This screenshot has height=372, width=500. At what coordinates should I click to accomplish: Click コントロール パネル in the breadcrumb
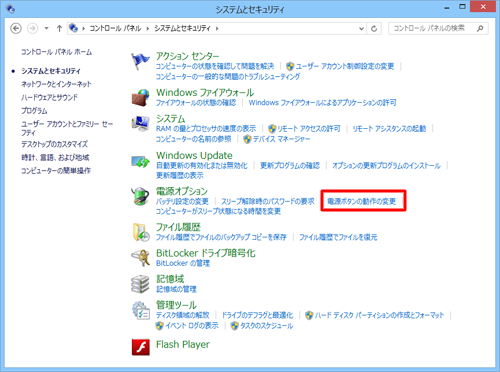point(115,28)
